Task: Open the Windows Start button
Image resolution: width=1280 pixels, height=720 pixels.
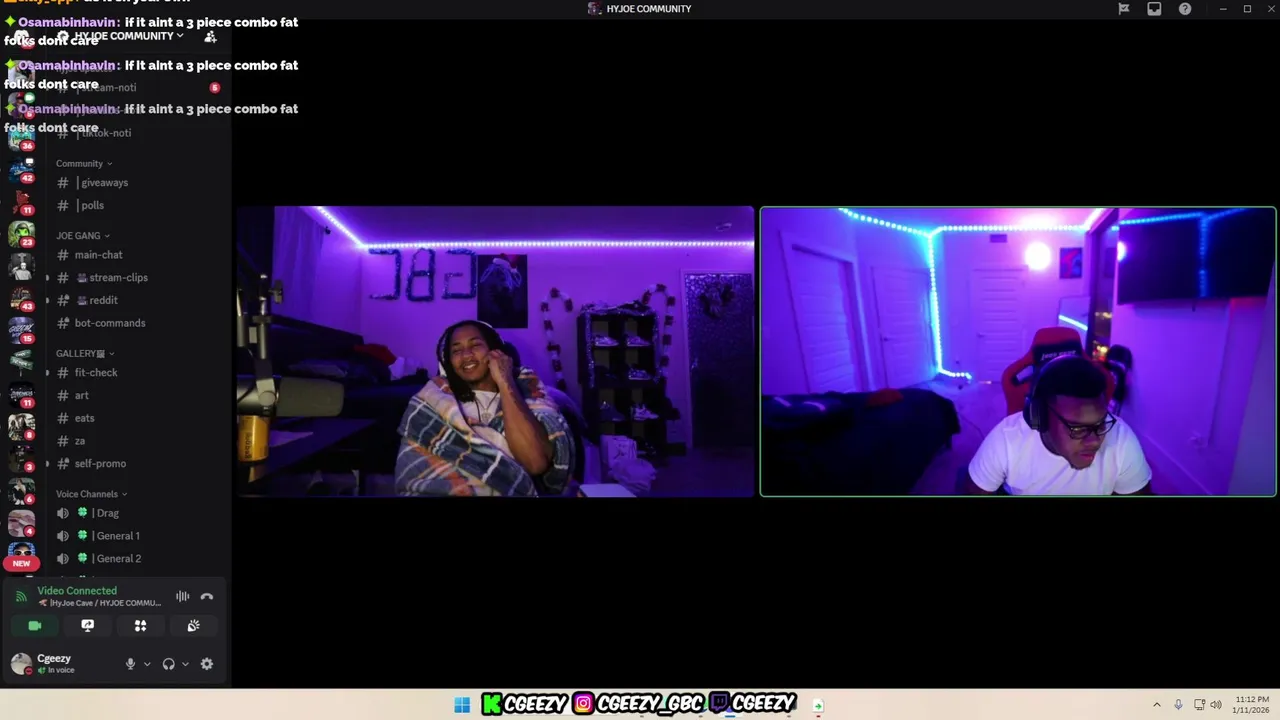Action: pyautogui.click(x=462, y=705)
